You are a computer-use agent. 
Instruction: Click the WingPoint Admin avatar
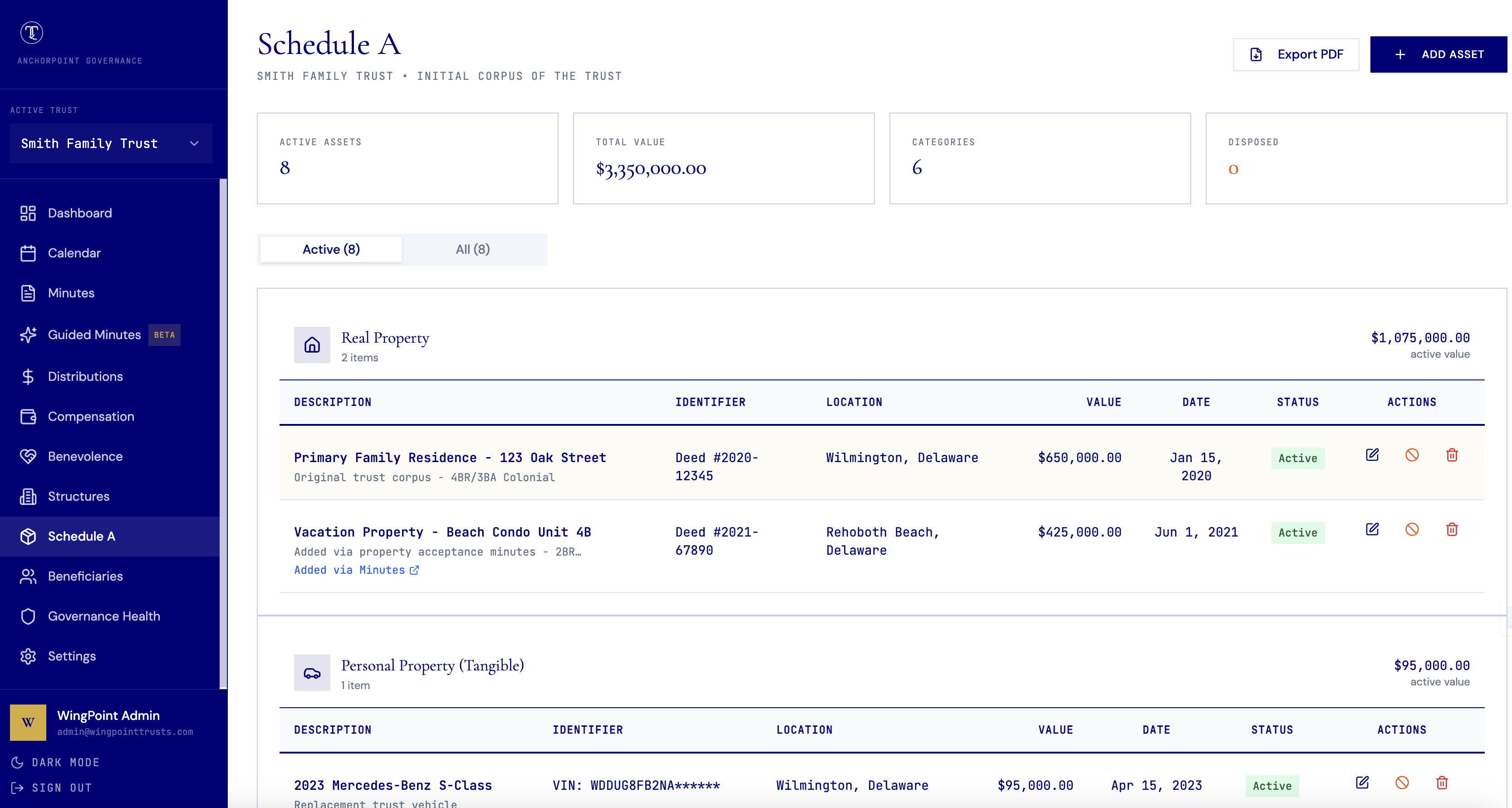click(28, 722)
